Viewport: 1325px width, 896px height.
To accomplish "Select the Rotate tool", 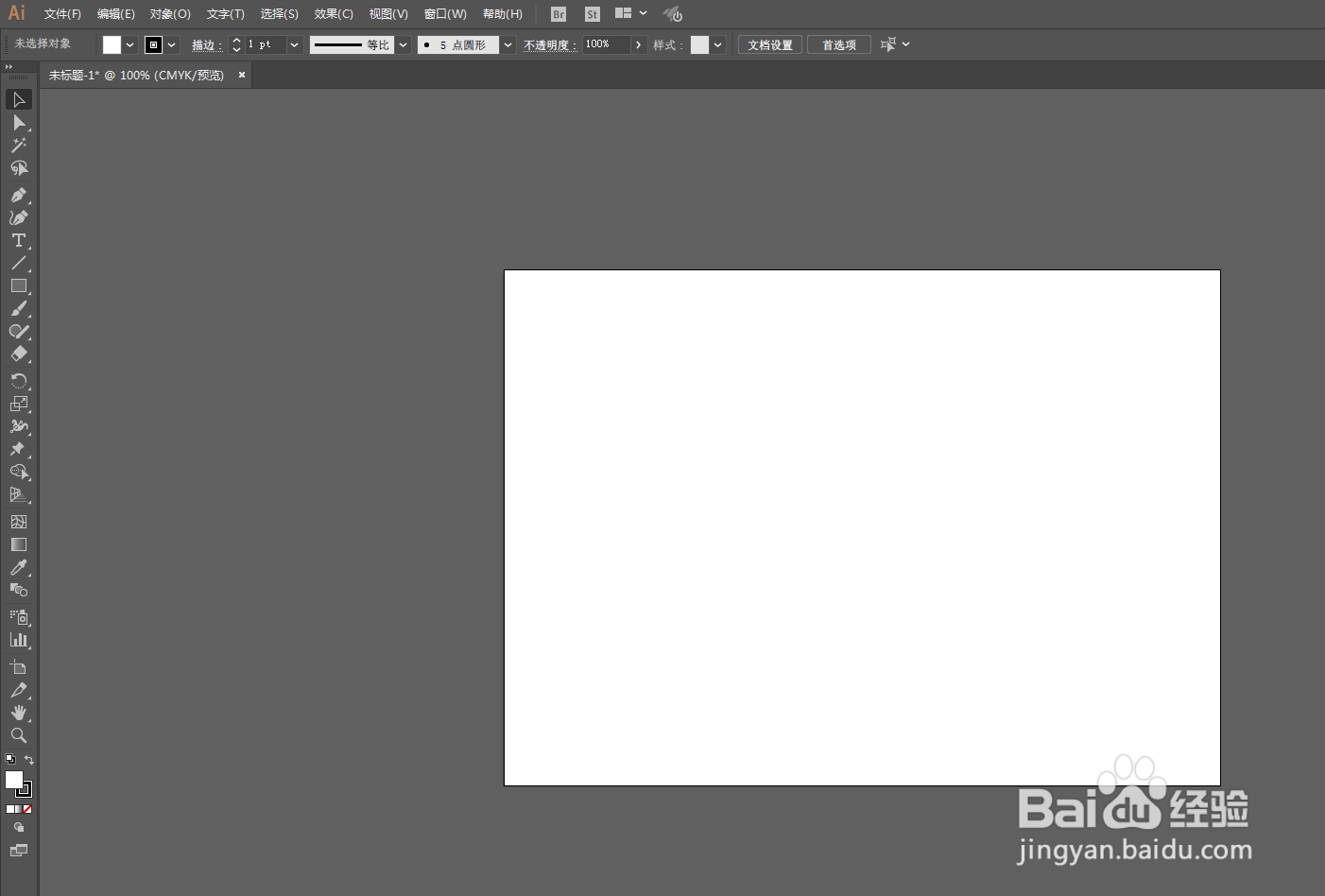I will coord(19,381).
